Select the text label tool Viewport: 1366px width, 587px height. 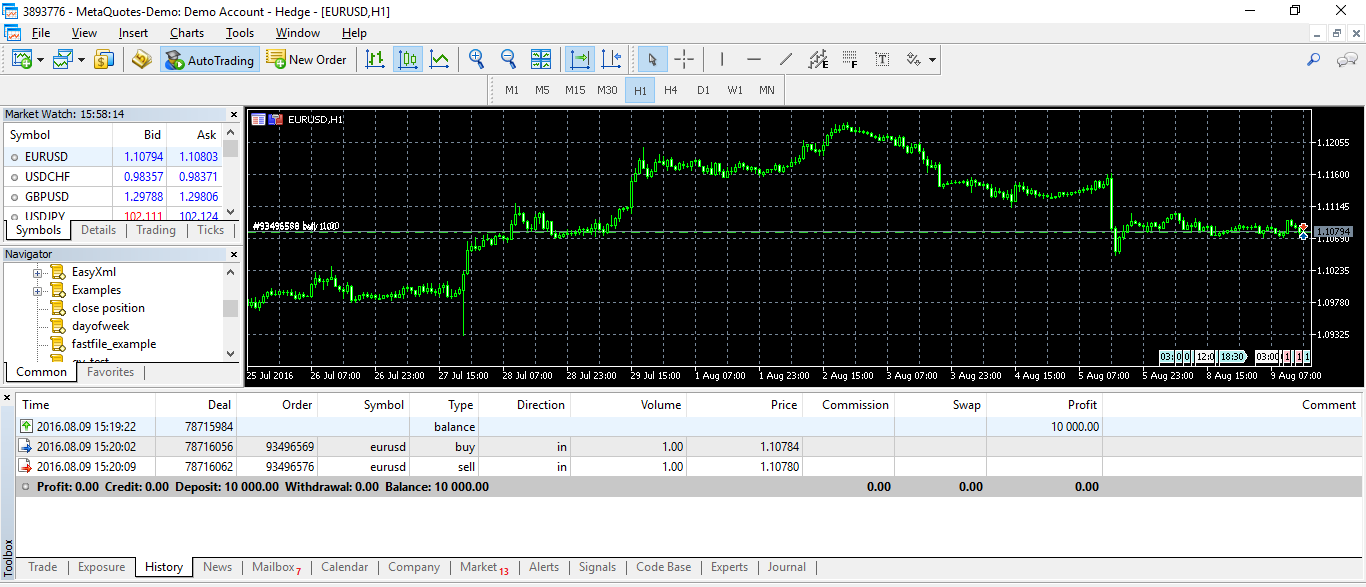(882, 60)
